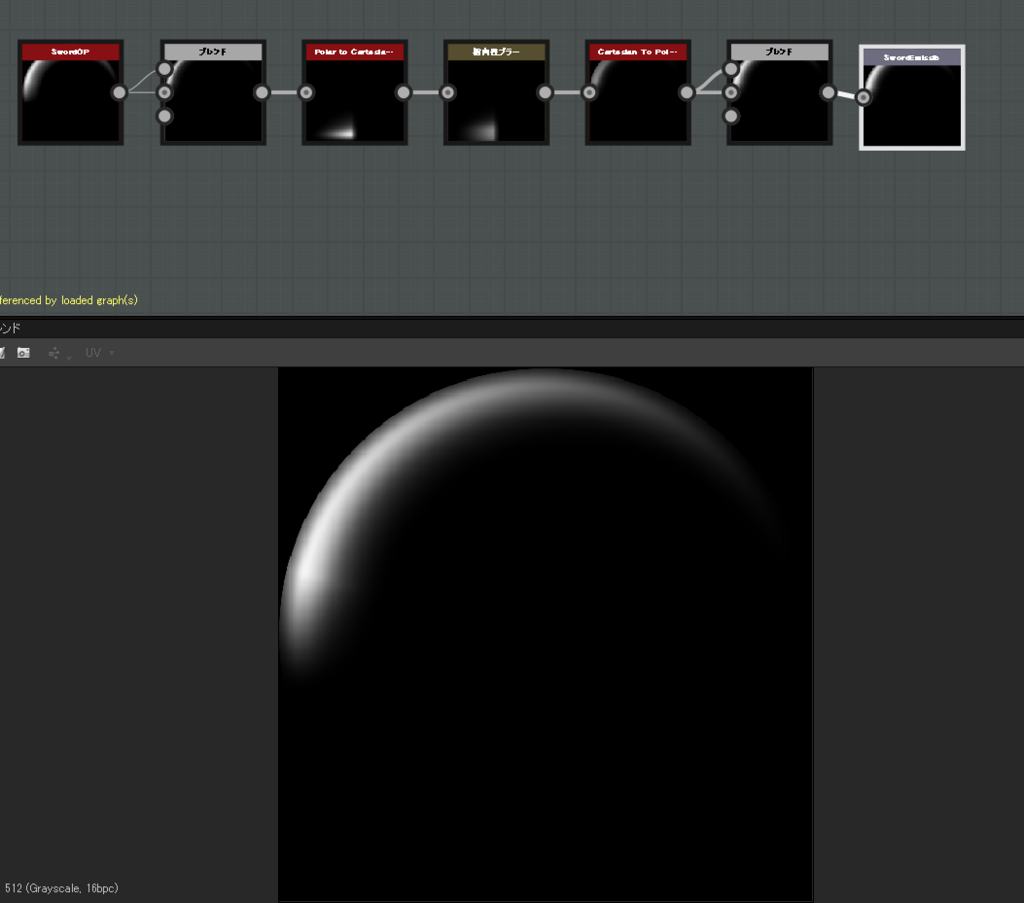Save the 2D view image with camera icon
This screenshot has height=903, width=1024.
(24, 353)
